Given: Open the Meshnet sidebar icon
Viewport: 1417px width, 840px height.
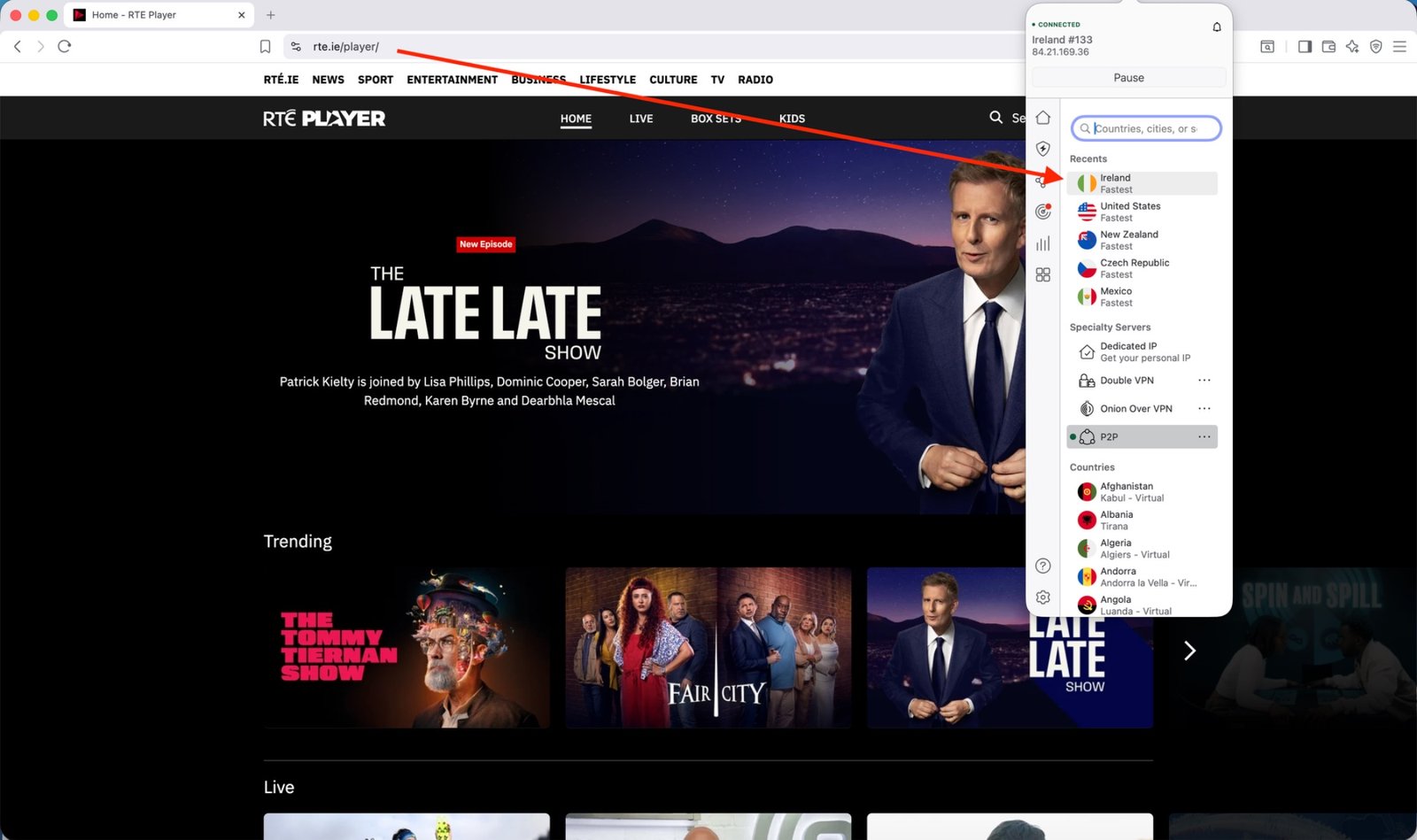Looking at the screenshot, I should 1043,181.
